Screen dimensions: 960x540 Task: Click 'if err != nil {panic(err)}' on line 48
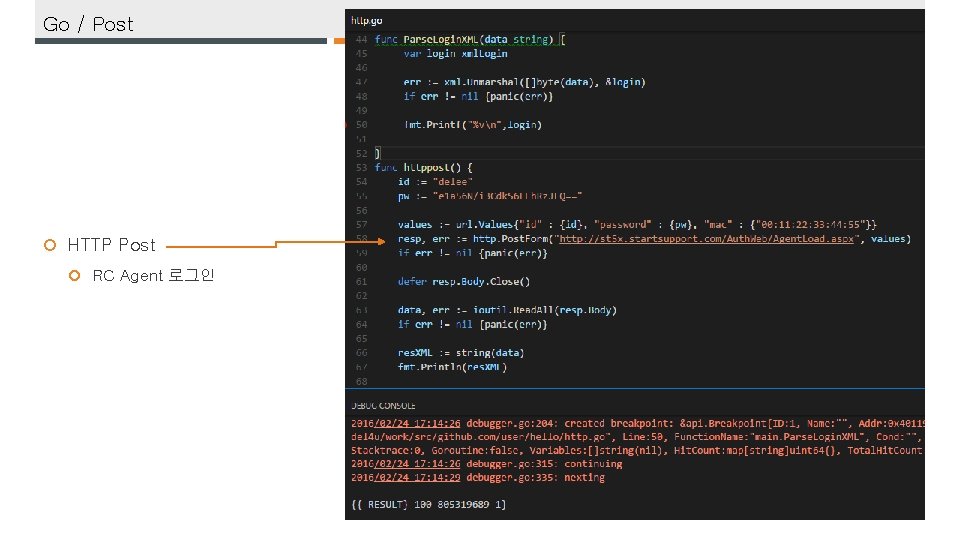coord(478,97)
